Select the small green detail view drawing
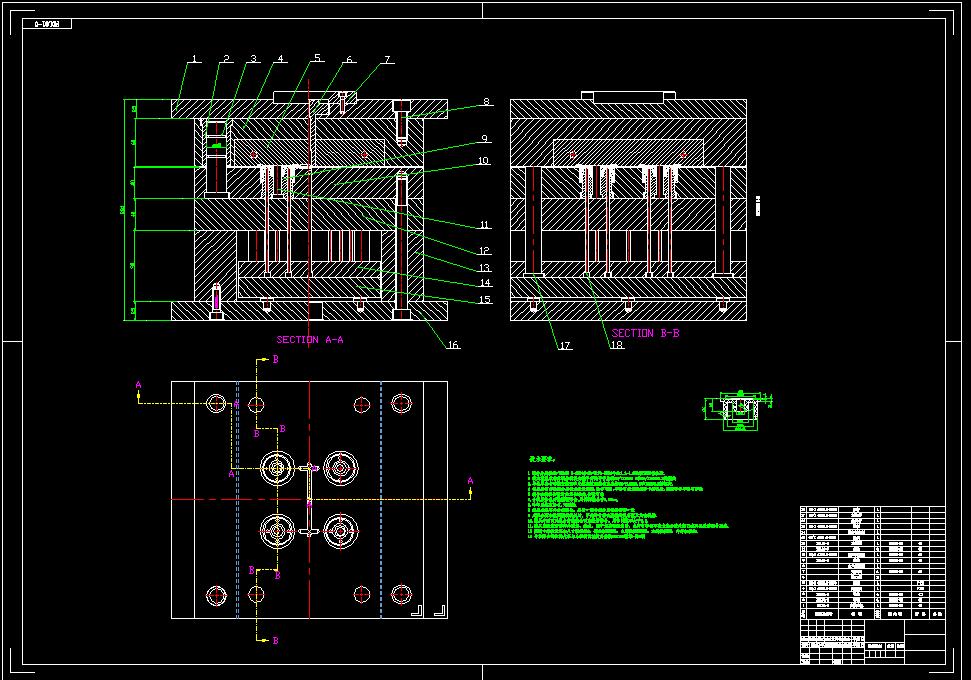Viewport: 971px width, 680px height. click(x=738, y=410)
